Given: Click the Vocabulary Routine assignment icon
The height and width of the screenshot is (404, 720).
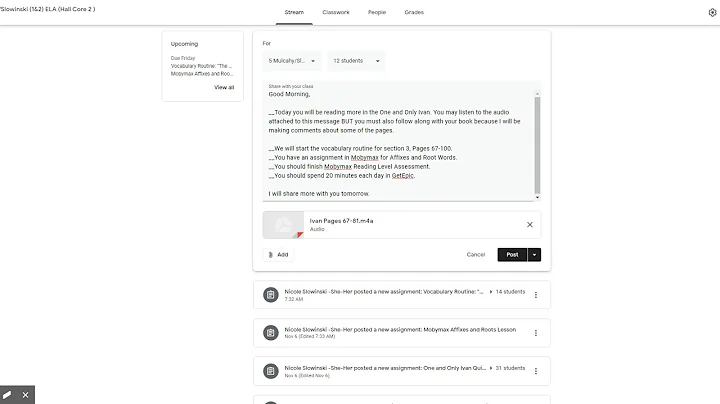Looking at the screenshot, I should coord(270,295).
